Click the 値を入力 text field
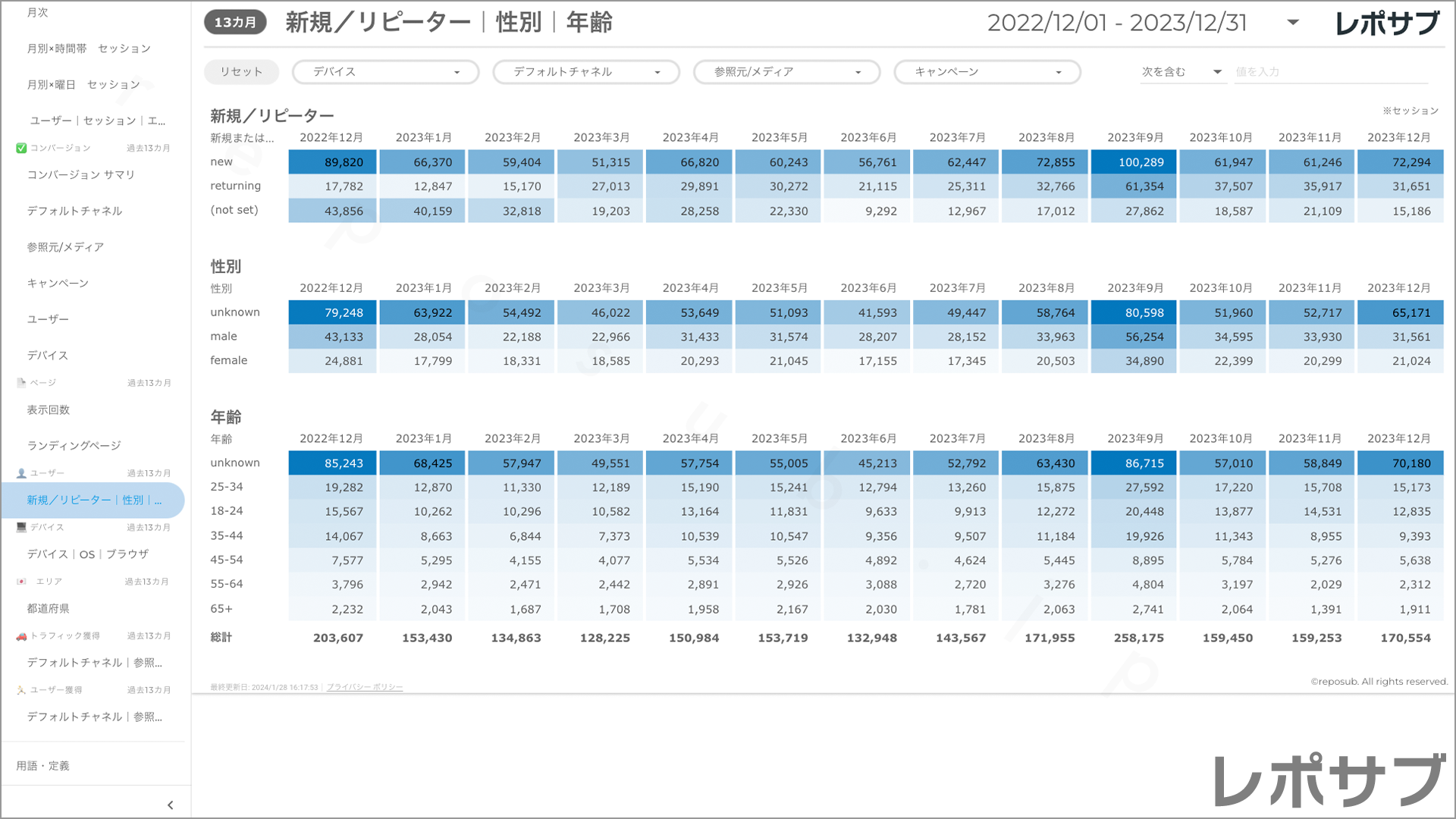 (1330, 72)
